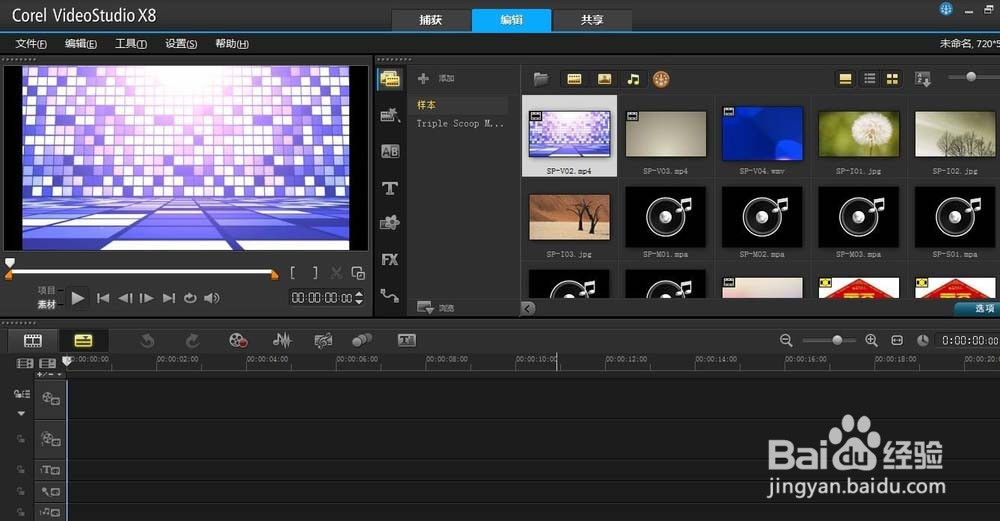This screenshot has width=1000, height=521.
Task: Toggle the music track button
Action: pyautogui.click(x=50, y=512)
